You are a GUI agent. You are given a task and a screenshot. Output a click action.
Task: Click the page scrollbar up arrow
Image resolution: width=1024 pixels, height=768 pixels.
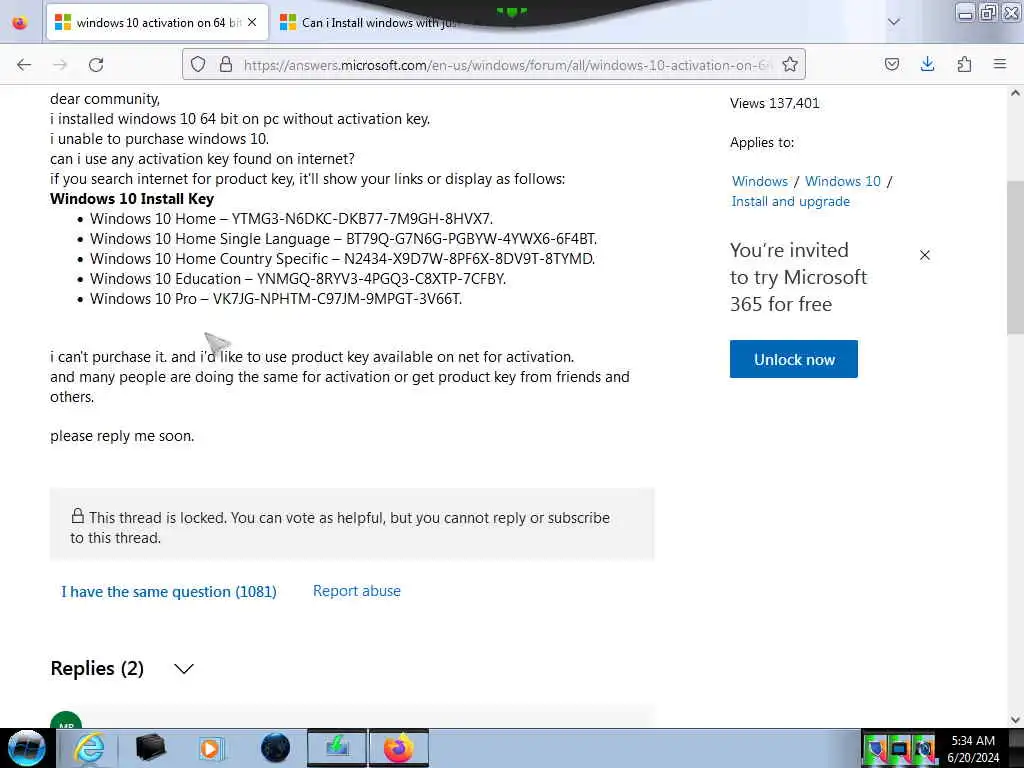click(x=1015, y=93)
